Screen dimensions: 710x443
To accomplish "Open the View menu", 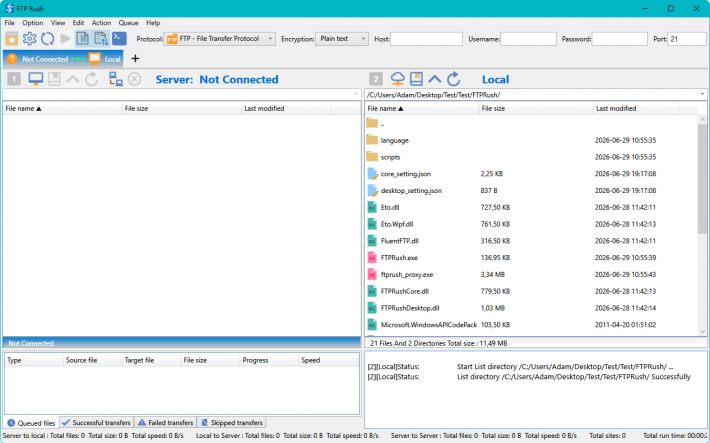I will click(x=58, y=23).
